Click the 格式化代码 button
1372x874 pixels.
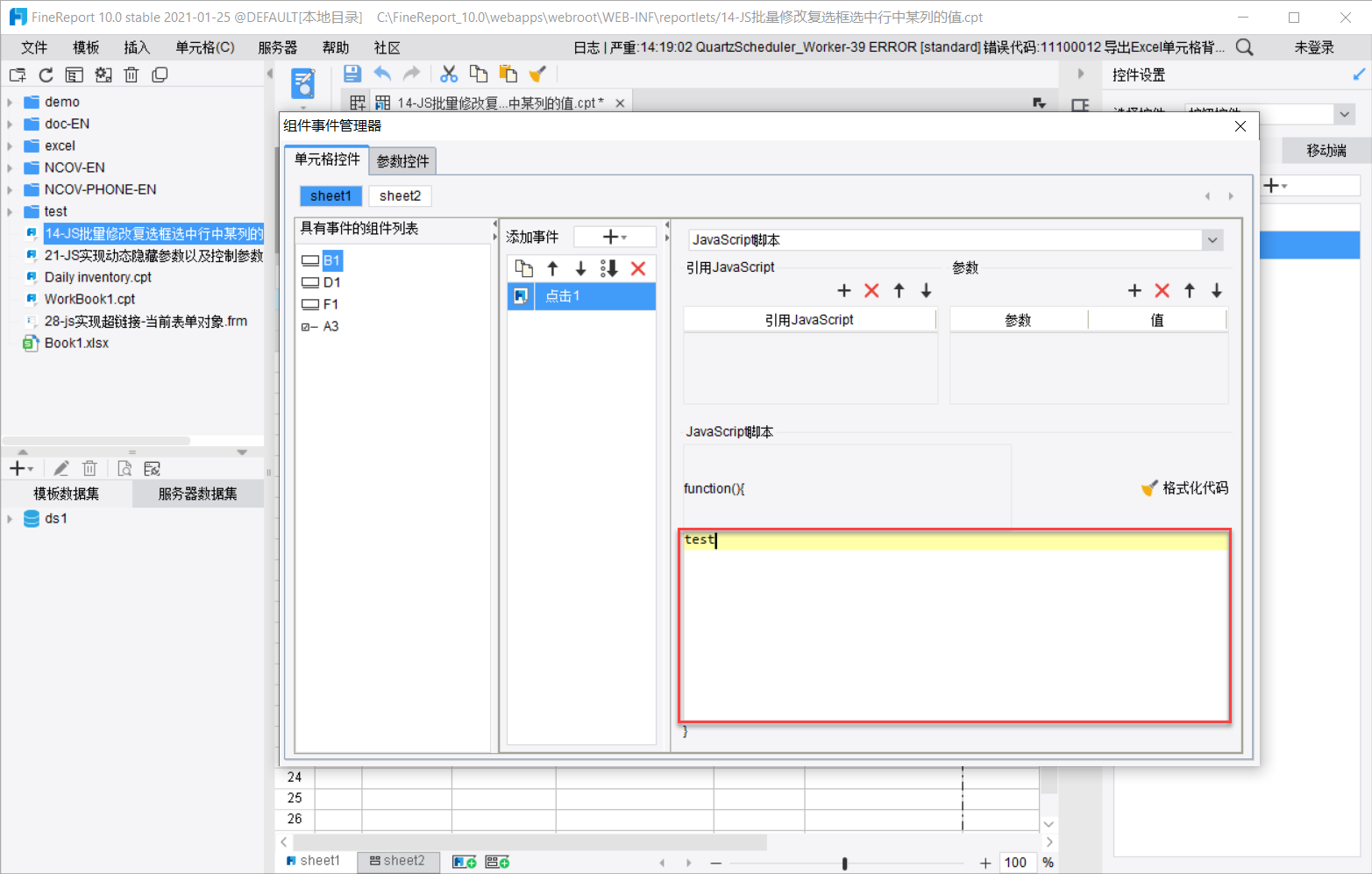1184,488
